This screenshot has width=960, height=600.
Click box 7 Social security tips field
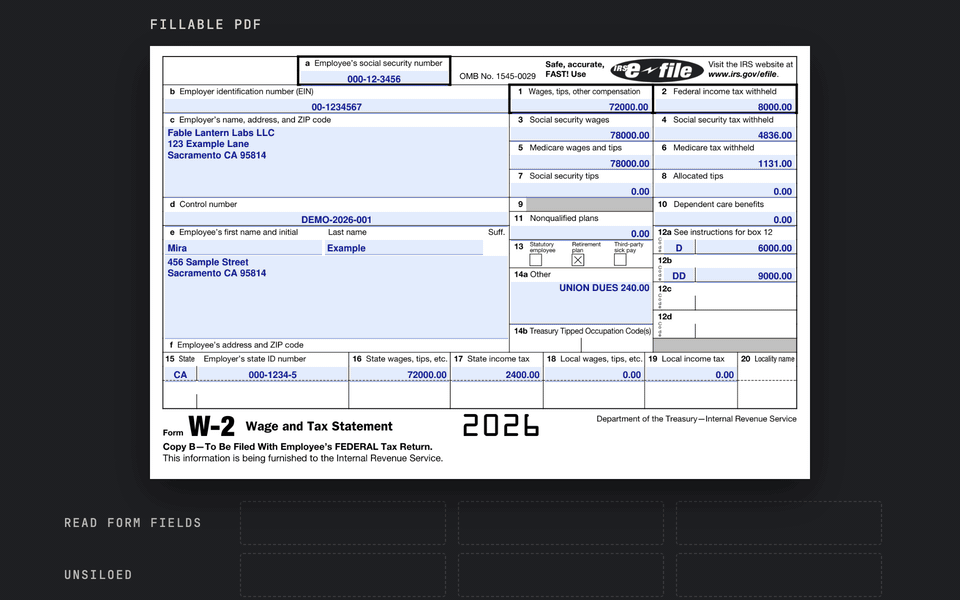pyautogui.click(x=580, y=191)
